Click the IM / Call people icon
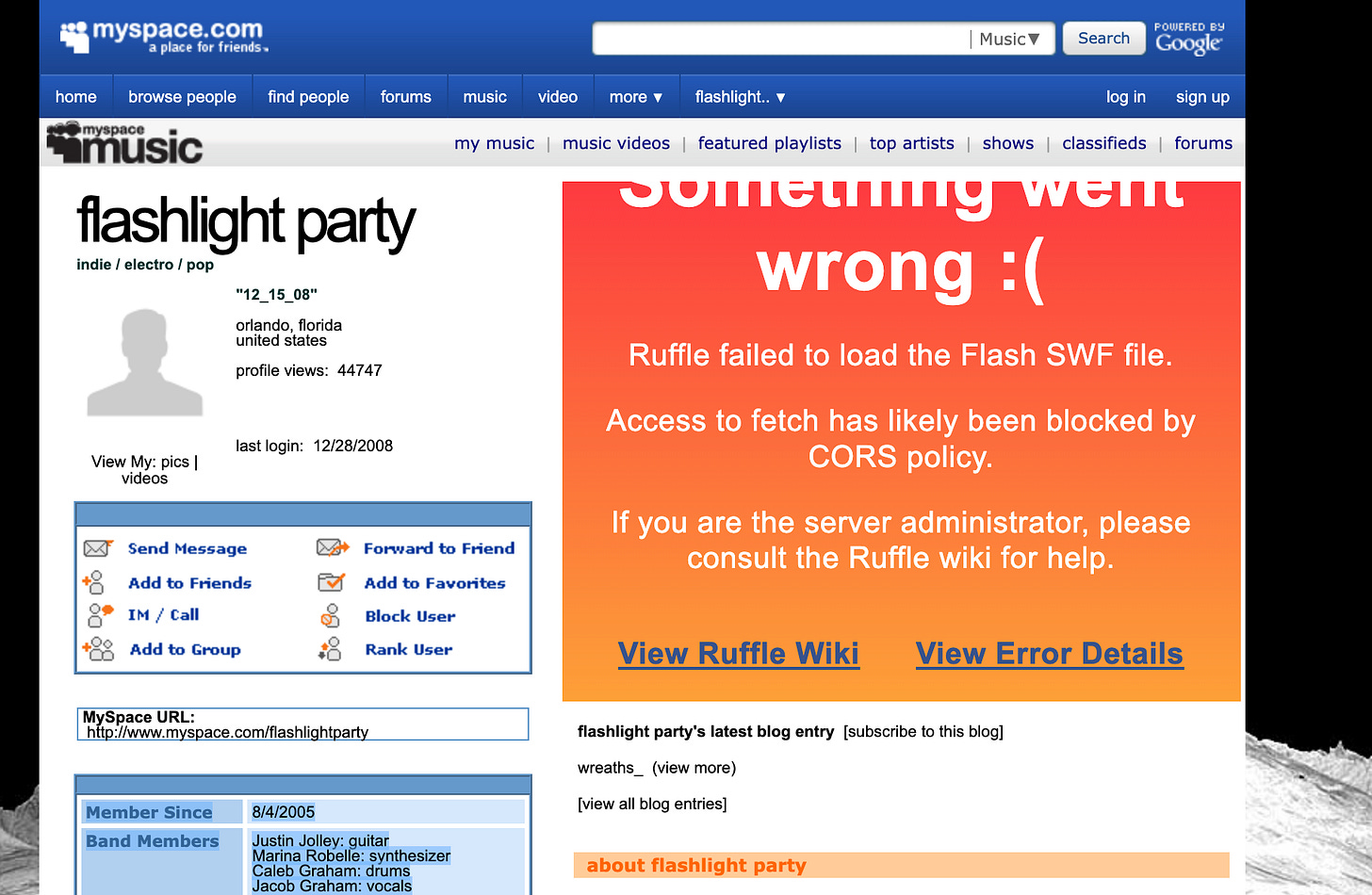Image resolution: width=1372 pixels, height=895 pixels. click(x=100, y=615)
